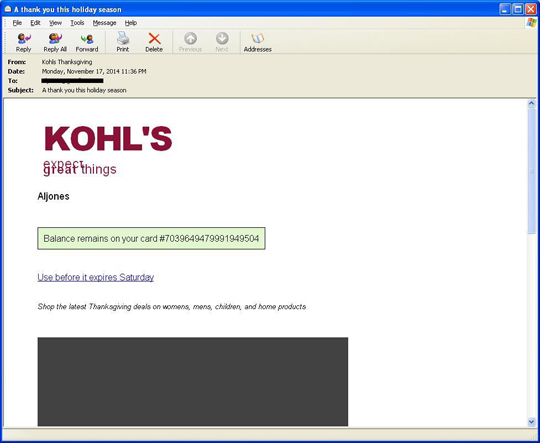Click the Reply toolbar icon

[23, 42]
